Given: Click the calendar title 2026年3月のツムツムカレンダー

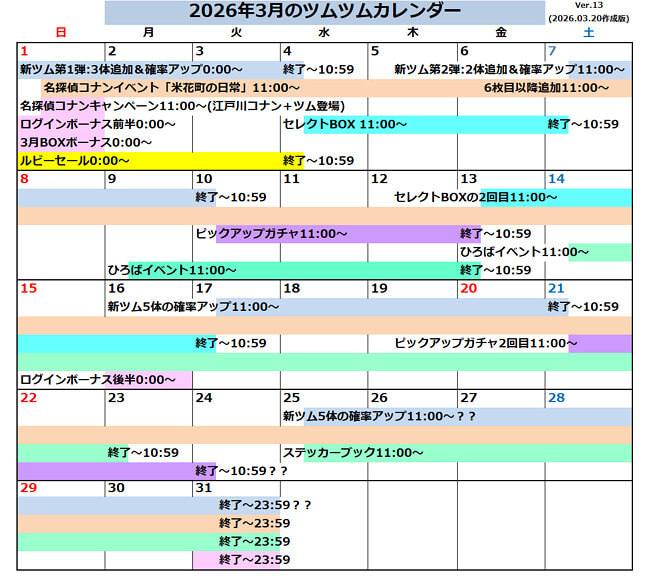Looking at the screenshot, I should [x=325, y=11].
